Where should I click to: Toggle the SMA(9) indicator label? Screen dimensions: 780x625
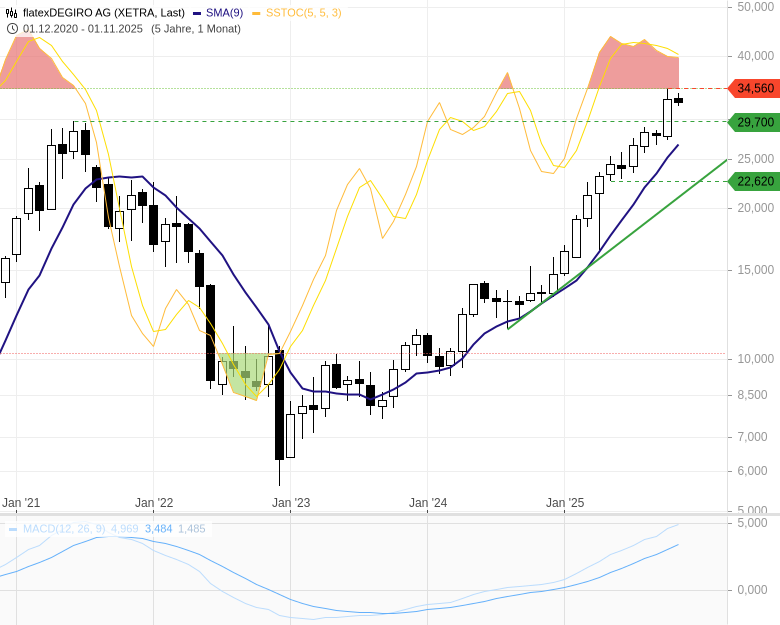[x=224, y=13]
